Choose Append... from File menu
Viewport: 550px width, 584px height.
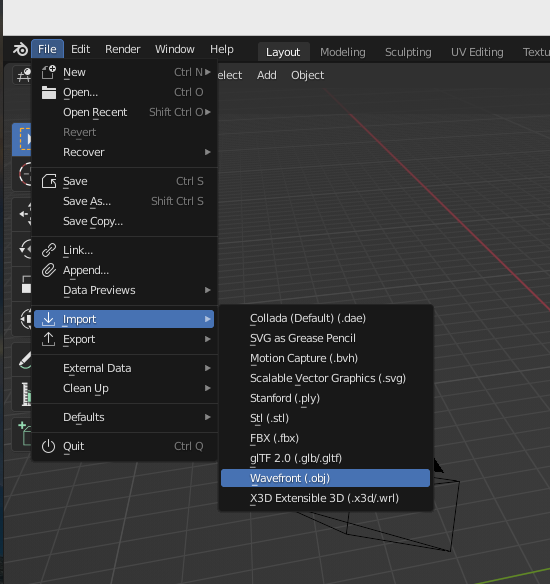coord(124,270)
